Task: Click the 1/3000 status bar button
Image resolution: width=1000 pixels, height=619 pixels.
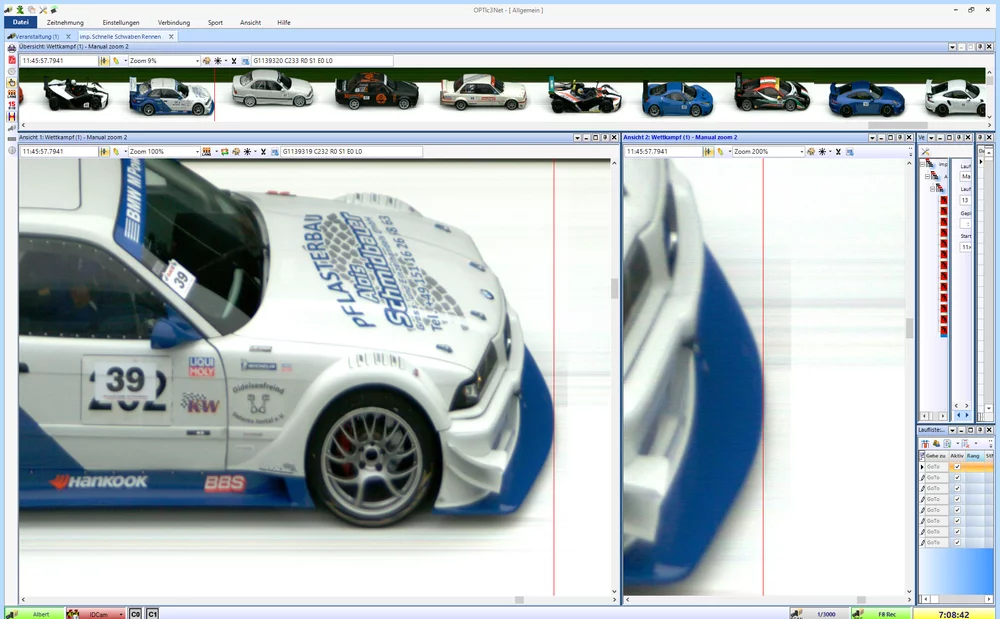Action: click(818, 614)
